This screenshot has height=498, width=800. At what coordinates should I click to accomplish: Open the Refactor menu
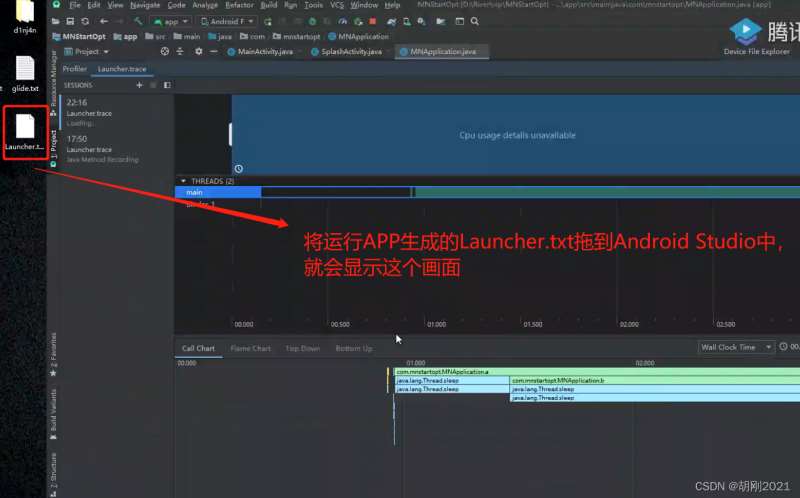tap(239, 5)
